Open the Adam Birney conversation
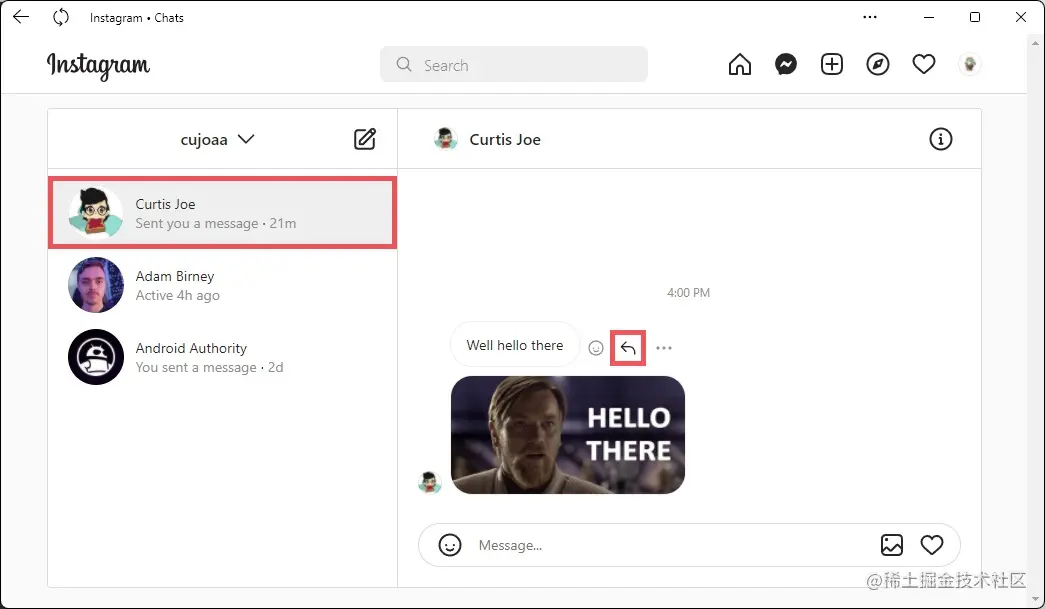1045x609 pixels. pos(223,285)
